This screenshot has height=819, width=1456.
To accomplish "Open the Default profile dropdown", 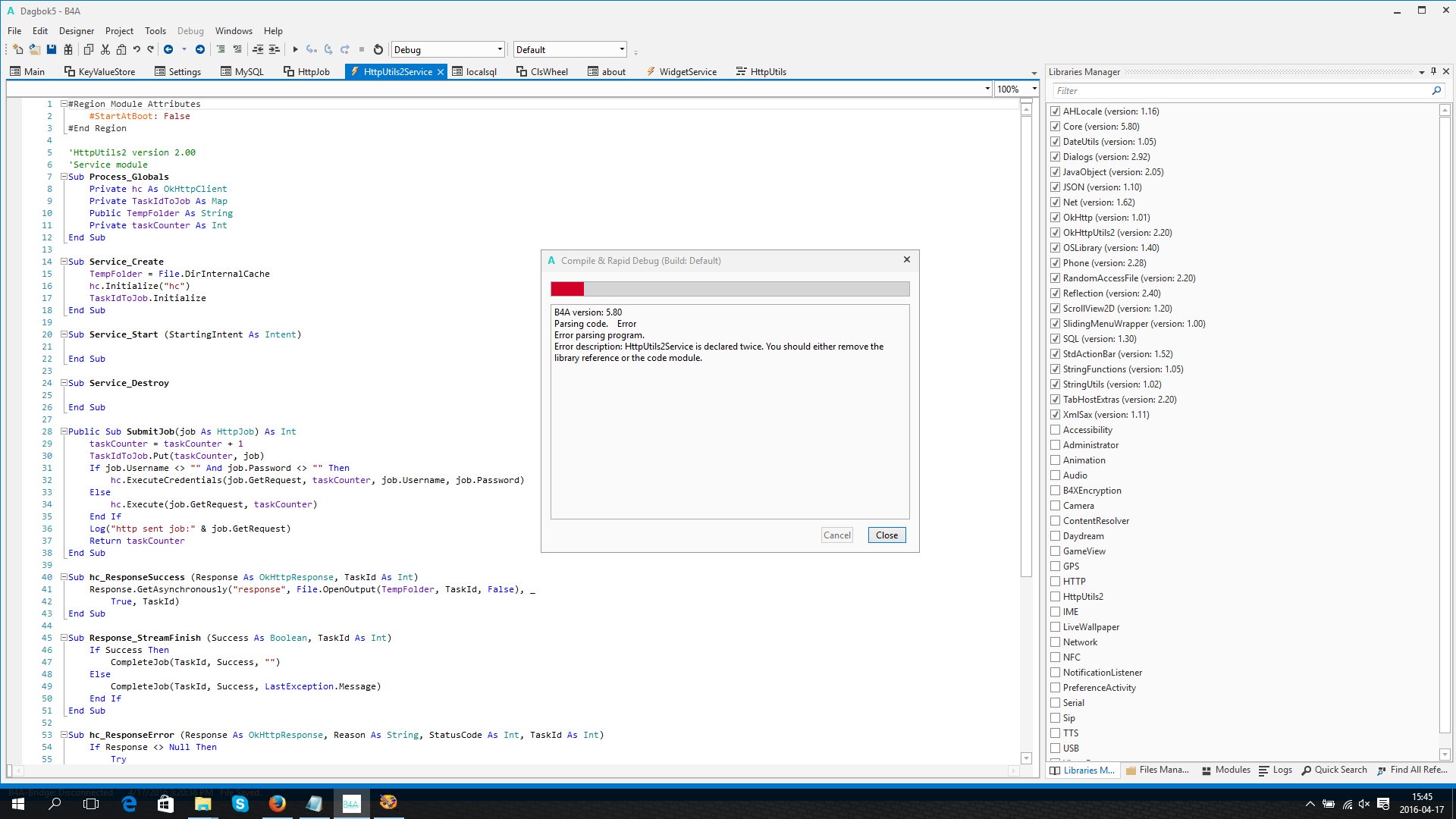I will point(620,49).
